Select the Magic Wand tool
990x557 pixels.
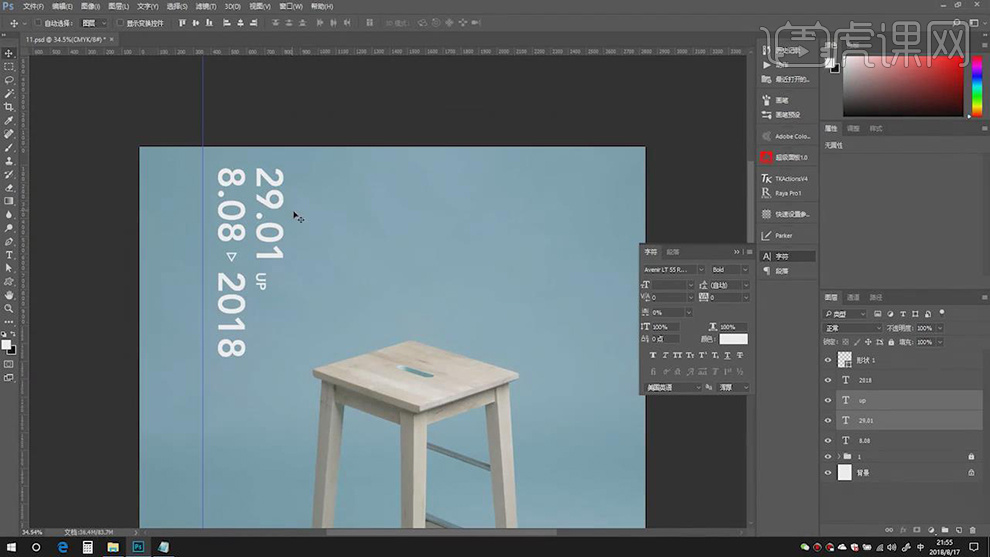tap(9, 93)
